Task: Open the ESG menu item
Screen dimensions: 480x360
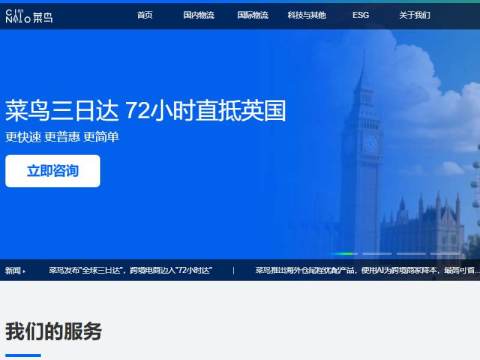Action: [361, 15]
